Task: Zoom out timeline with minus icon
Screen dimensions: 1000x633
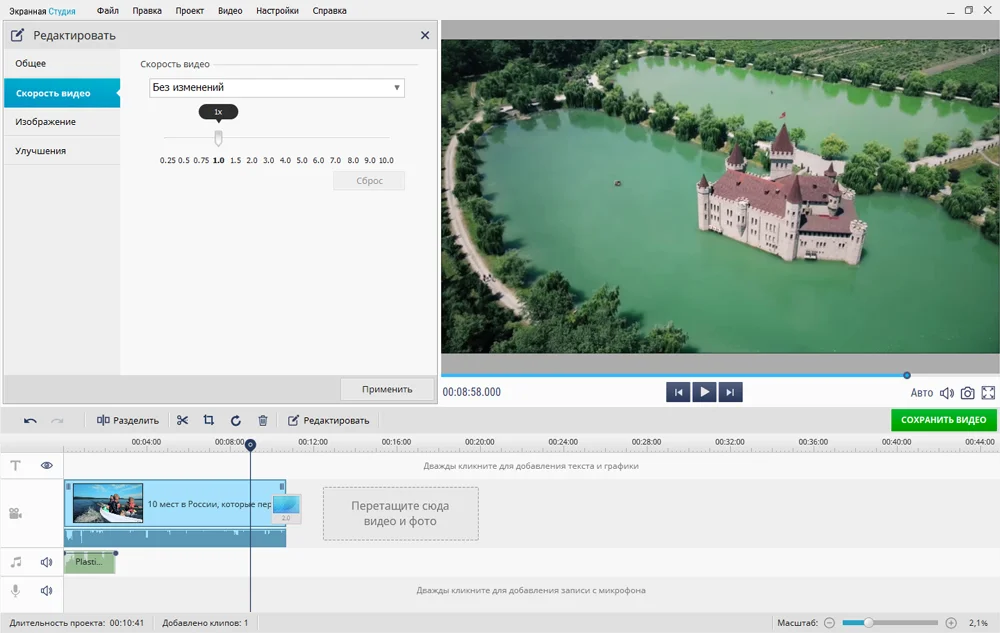Action: (829, 623)
